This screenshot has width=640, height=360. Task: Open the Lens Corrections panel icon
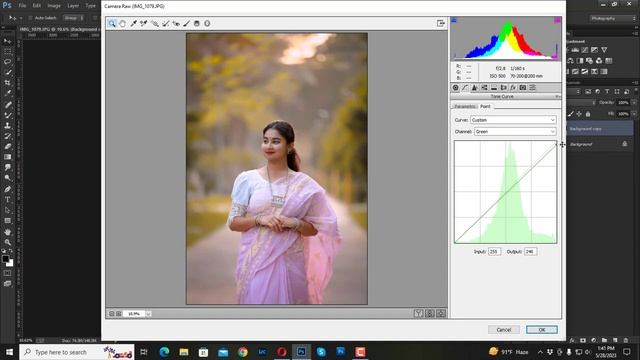[x=503, y=87]
